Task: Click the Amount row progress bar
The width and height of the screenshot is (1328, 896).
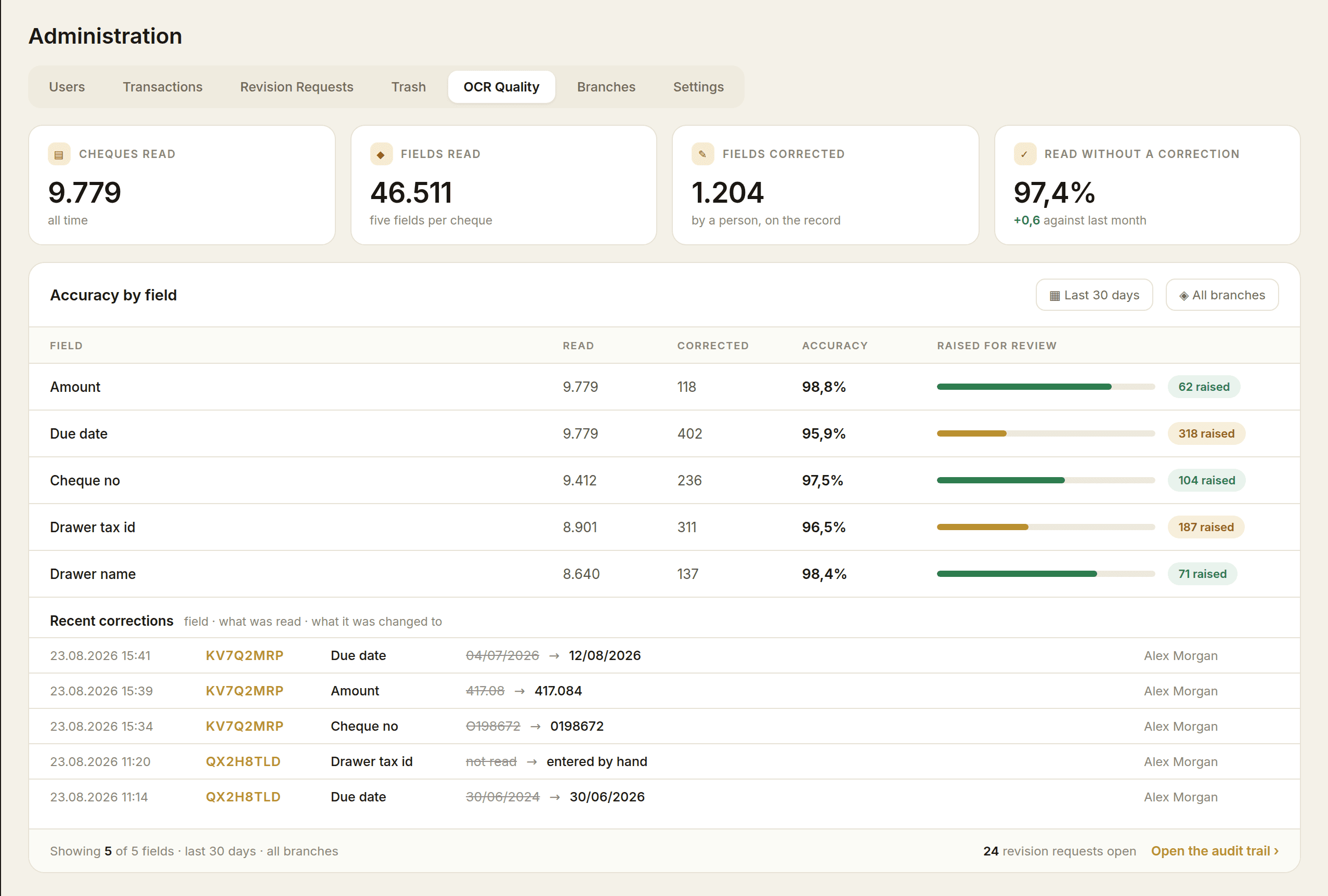Action: pos(1045,387)
